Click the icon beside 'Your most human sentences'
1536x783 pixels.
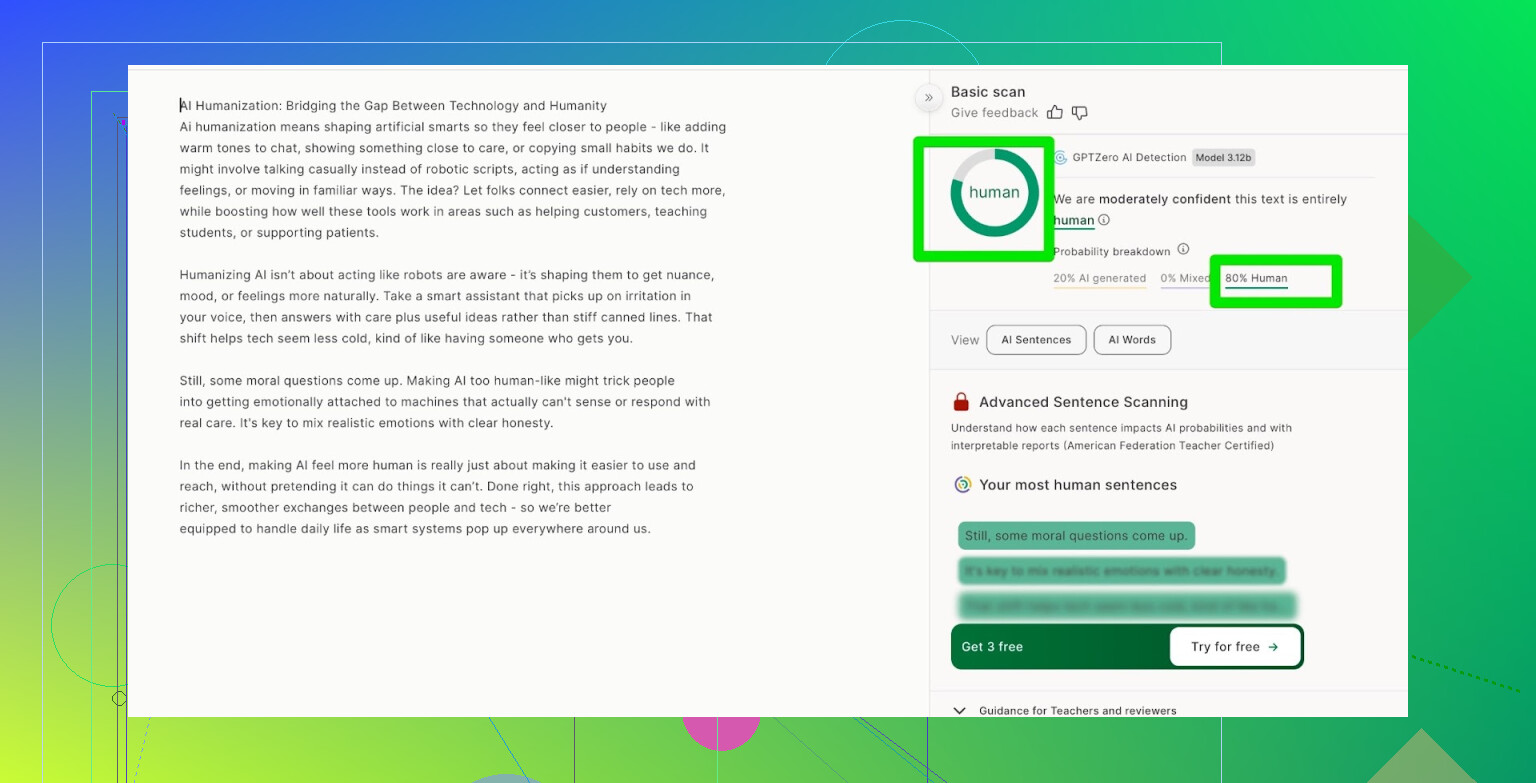(x=963, y=485)
